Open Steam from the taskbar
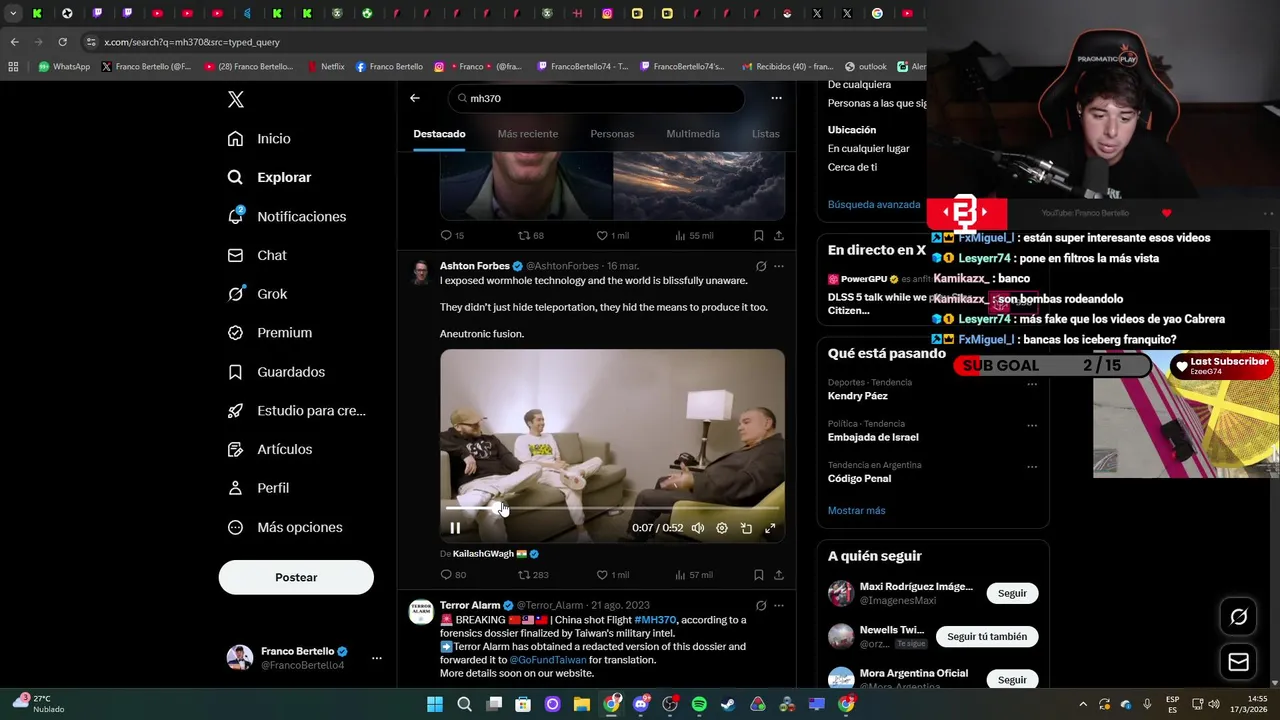Viewport: 1280px width, 720px height. pos(728,704)
